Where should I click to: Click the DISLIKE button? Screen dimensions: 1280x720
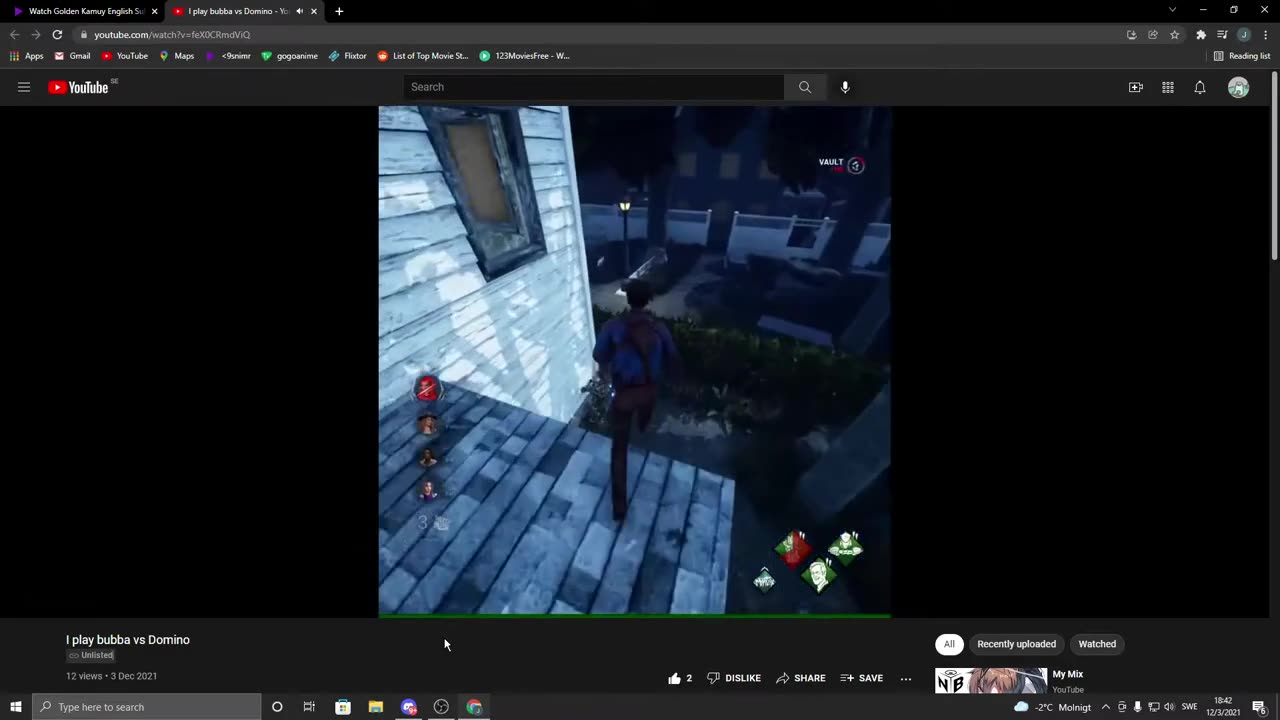point(734,678)
